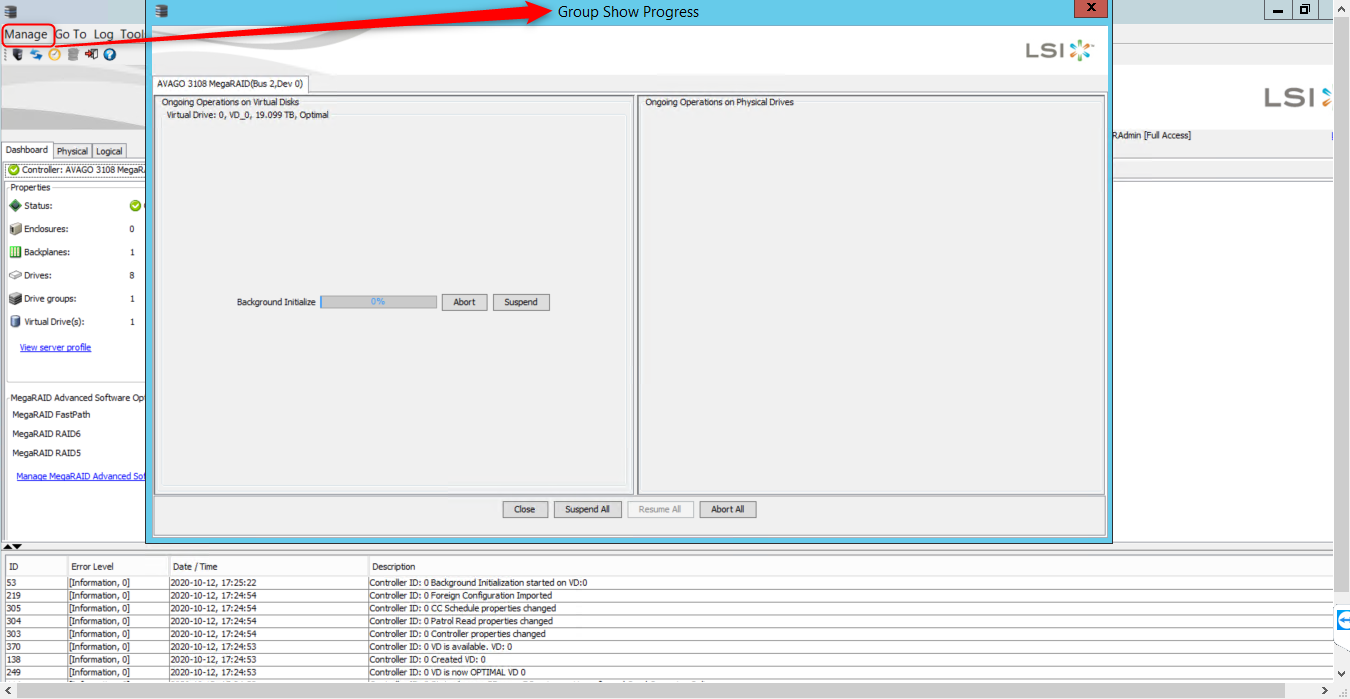The height and width of the screenshot is (699, 1350).
Task: Click the horizontal scrollbar at bottom
Action: [650, 691]
